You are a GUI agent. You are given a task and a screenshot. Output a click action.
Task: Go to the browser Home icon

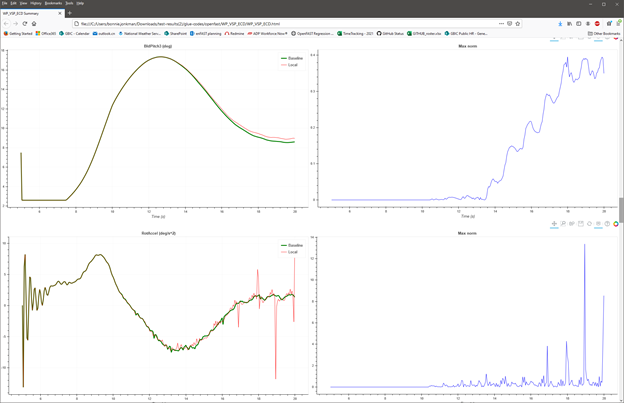[x=34, y=23]
